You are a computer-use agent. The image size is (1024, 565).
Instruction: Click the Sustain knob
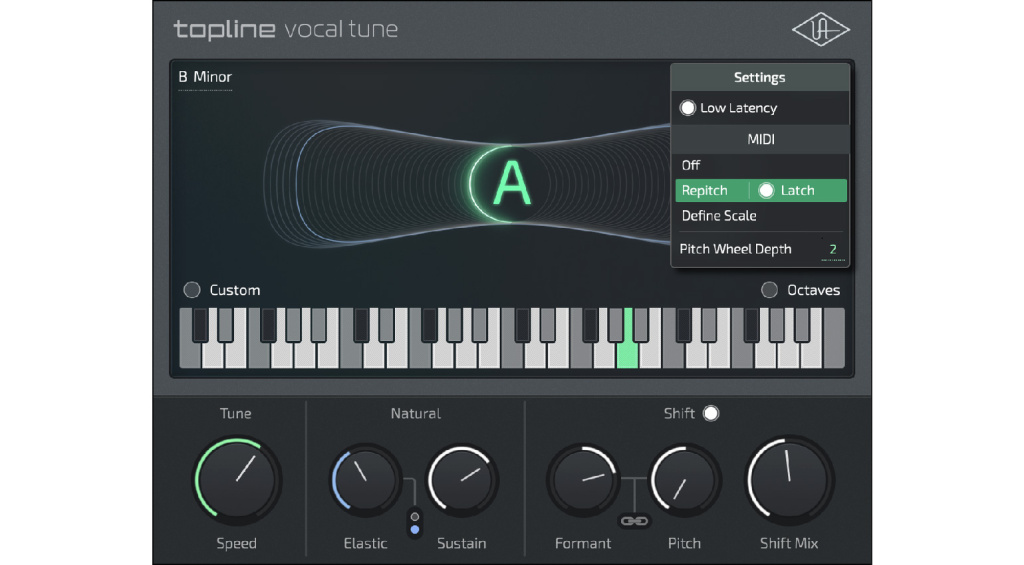coord(462,480)
